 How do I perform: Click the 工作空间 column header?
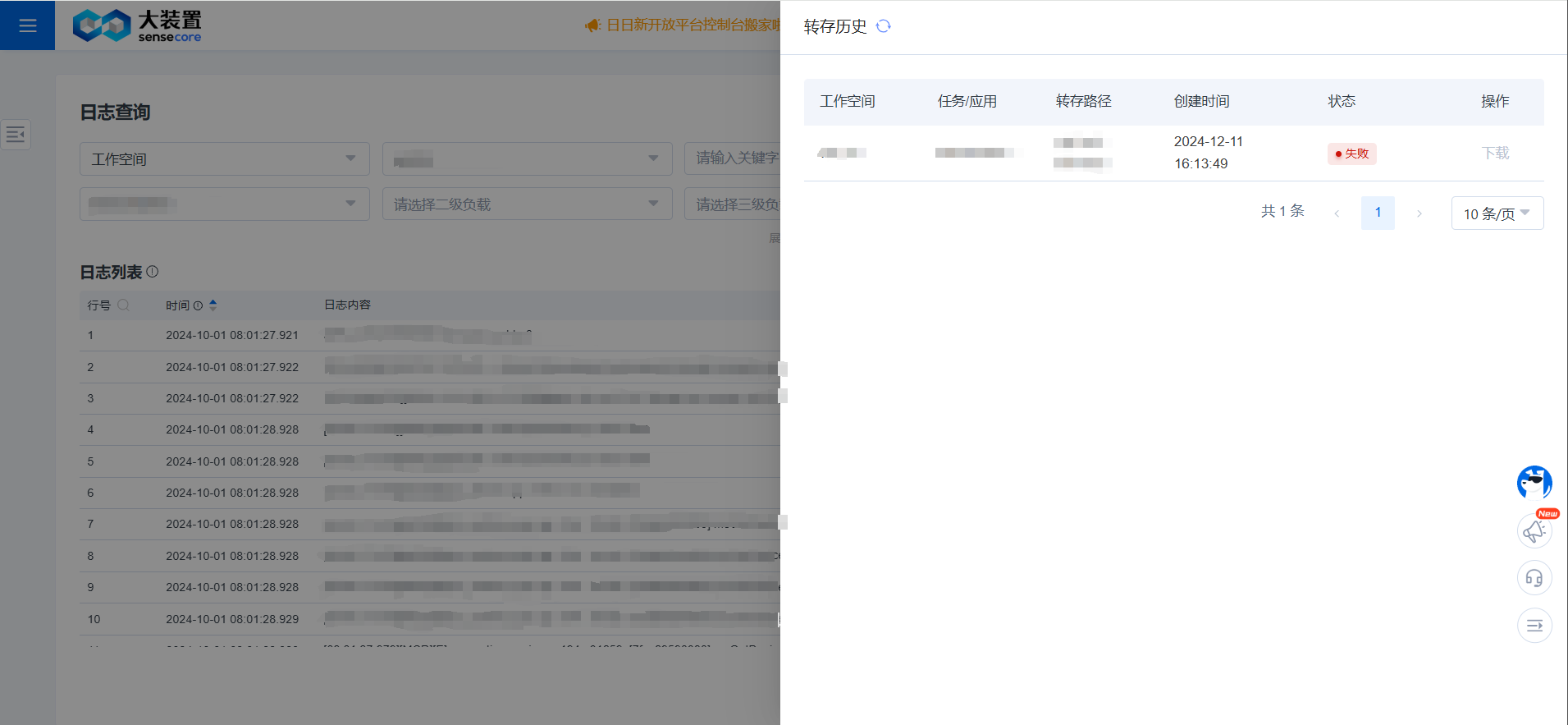pyautogui.click(x=848, y=101)
